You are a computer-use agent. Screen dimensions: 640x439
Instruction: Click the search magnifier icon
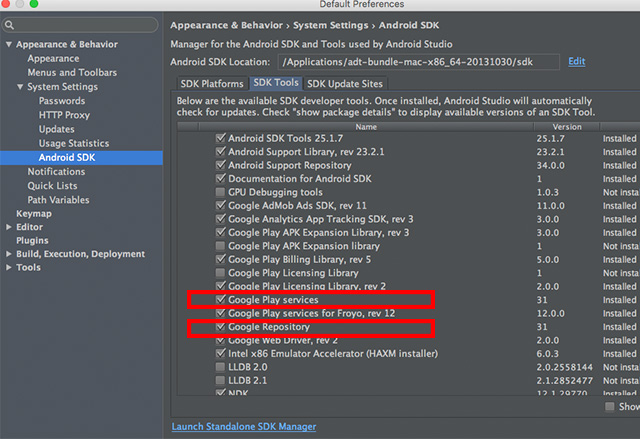[x=13, y=24]
